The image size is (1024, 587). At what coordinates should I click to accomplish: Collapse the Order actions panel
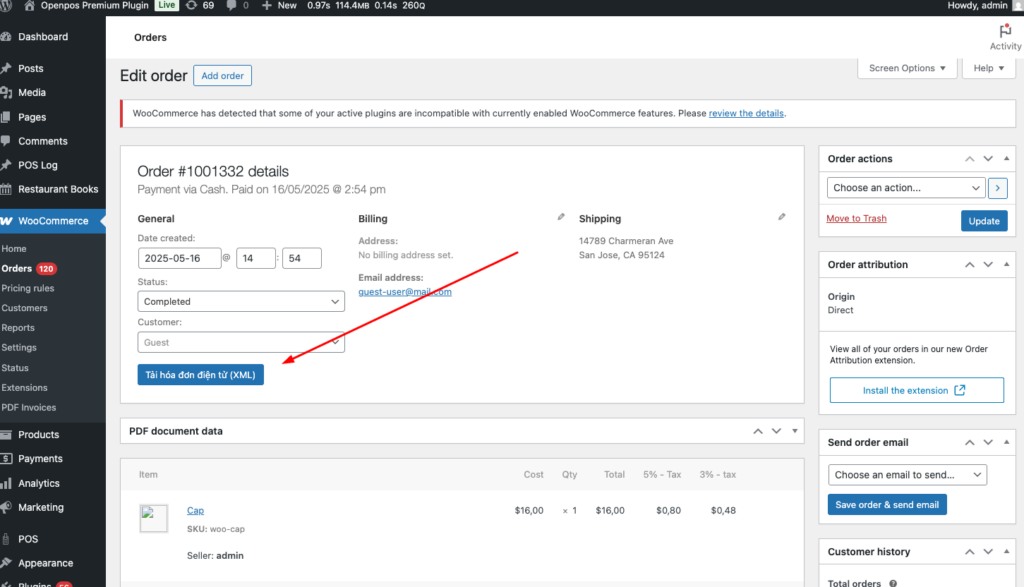pos(1006,159)
